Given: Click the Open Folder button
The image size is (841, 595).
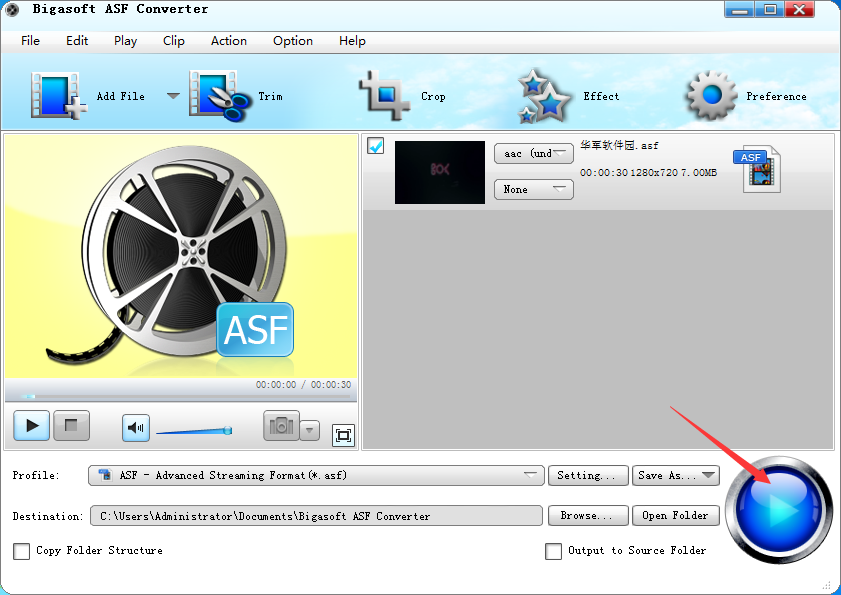Looking at the screenshot, I should click(x=676, y=516).
